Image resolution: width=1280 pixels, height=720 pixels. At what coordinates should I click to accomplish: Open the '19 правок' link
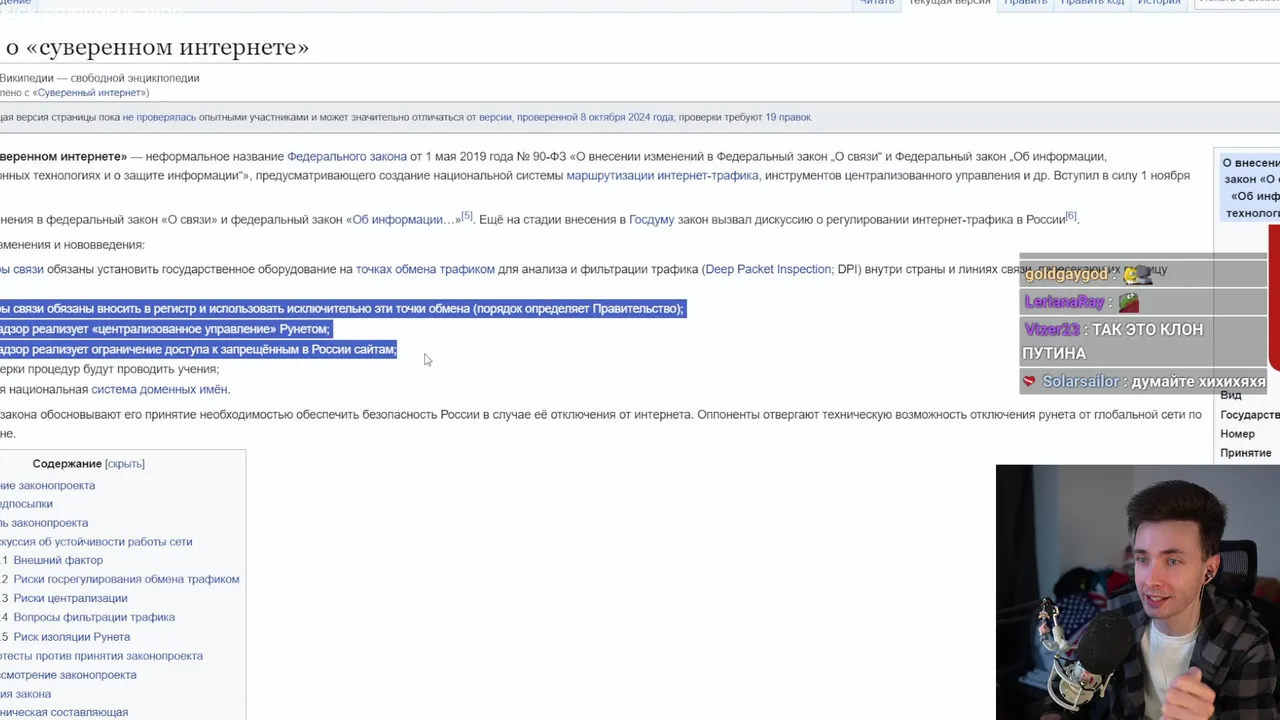point(788,117)
